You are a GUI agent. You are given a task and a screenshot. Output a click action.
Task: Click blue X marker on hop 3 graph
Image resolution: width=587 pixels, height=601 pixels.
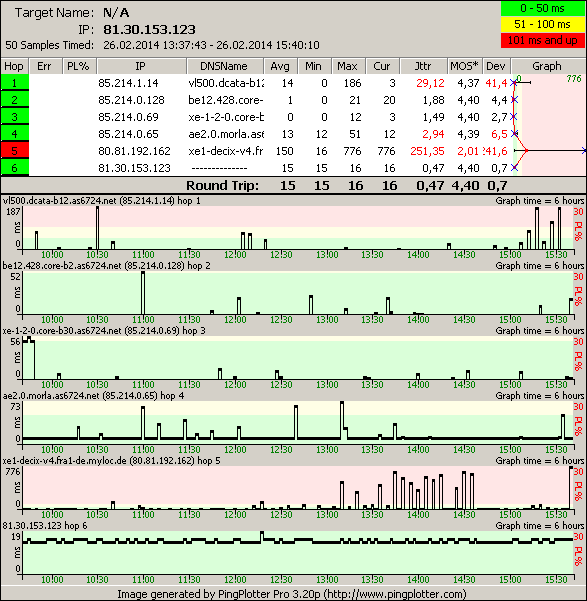[x=514, y=117]
